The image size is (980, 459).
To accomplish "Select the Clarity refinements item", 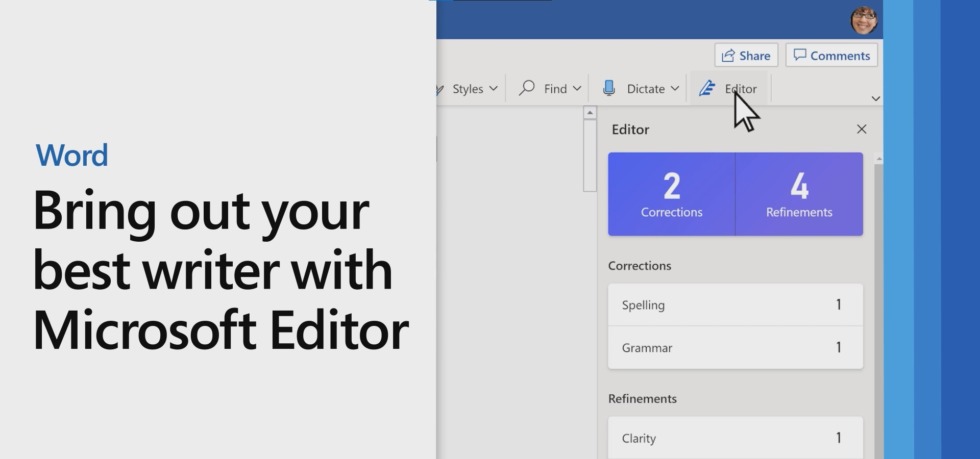I will pos(736,438).
